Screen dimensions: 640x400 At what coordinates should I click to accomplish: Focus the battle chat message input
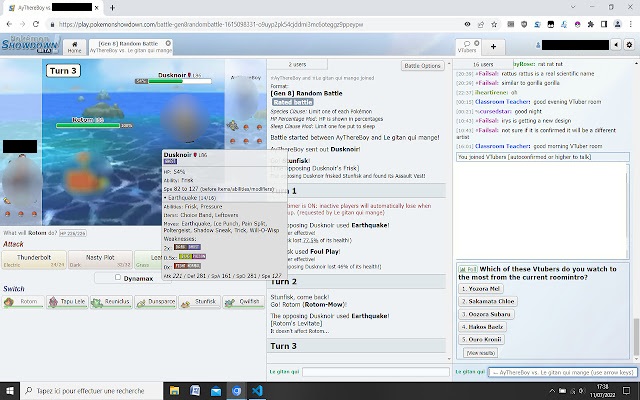[x=376, y=372]
